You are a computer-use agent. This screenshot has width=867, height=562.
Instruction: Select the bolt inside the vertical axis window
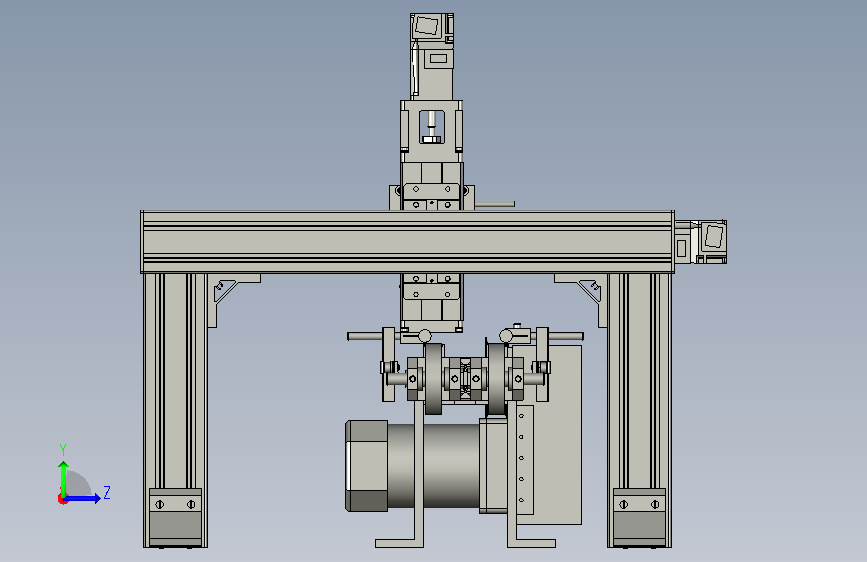(x=432, y=127)
